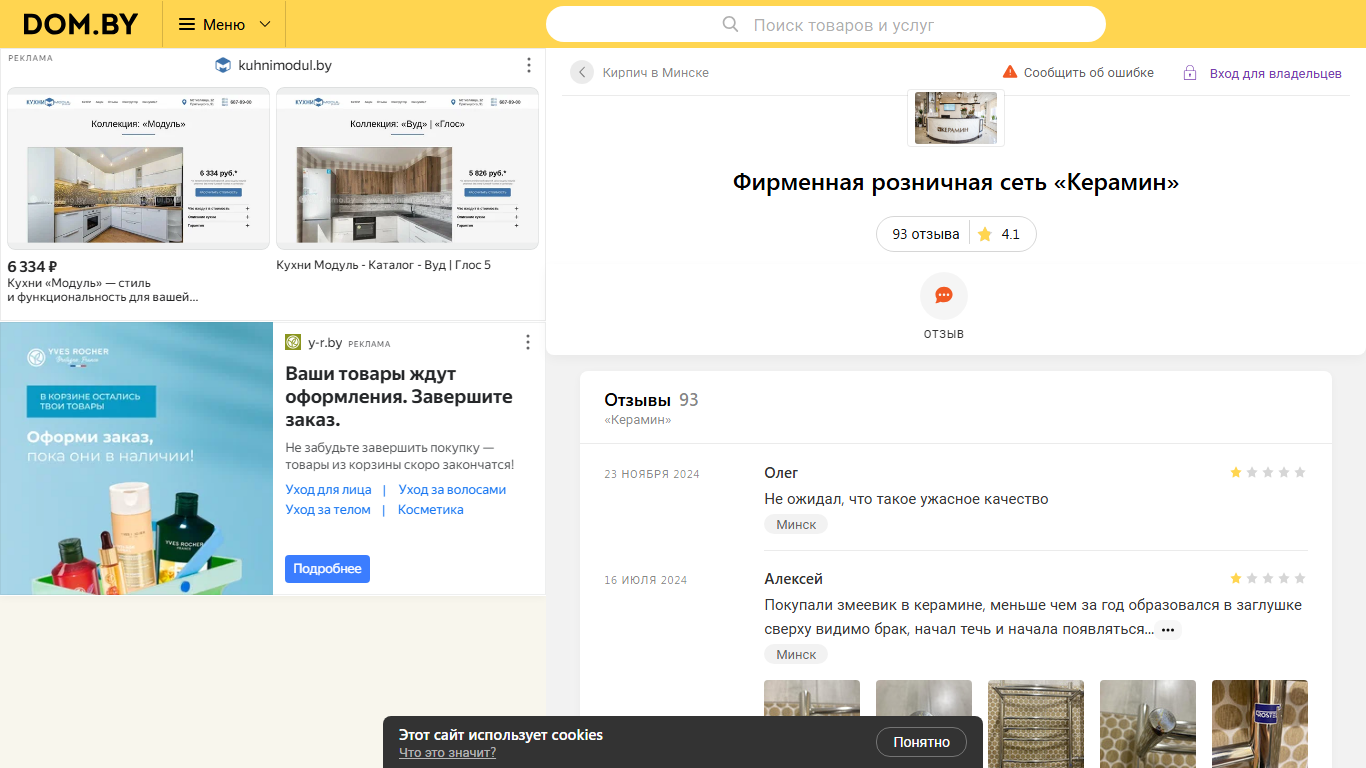
Task: Open the Керамин store thumbnail photo
Action: tap(956, 118)
